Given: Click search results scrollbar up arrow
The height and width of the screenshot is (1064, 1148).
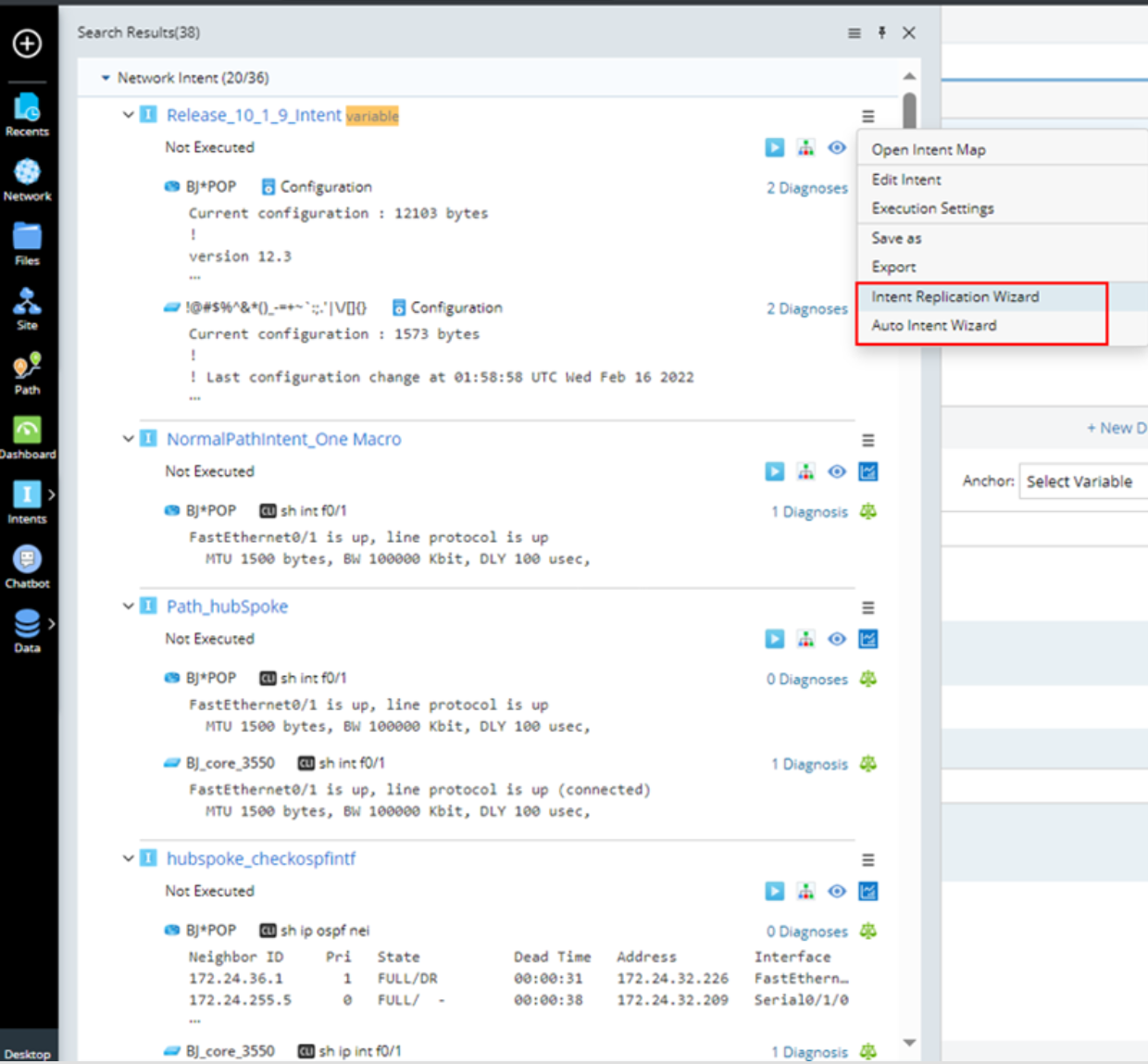Looking at the screenshot, I should pos(909,77).
